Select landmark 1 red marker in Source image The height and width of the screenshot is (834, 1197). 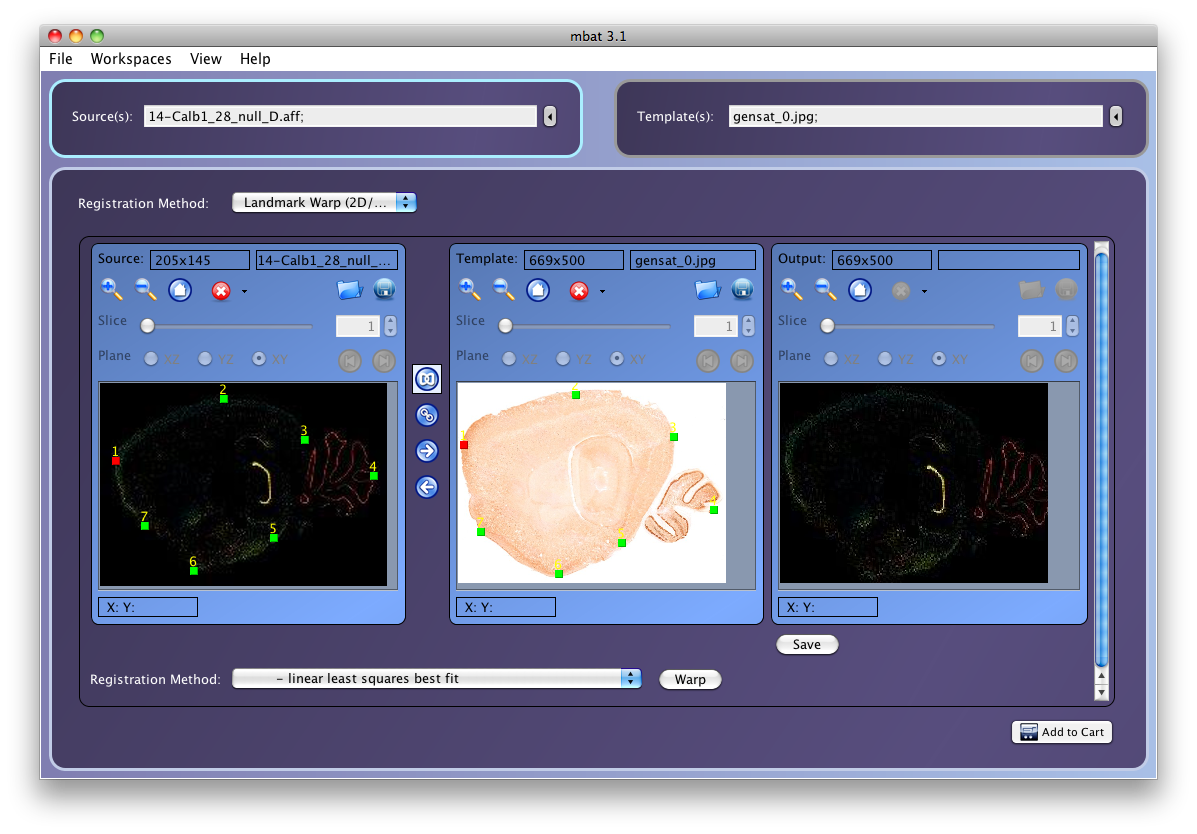116,461
